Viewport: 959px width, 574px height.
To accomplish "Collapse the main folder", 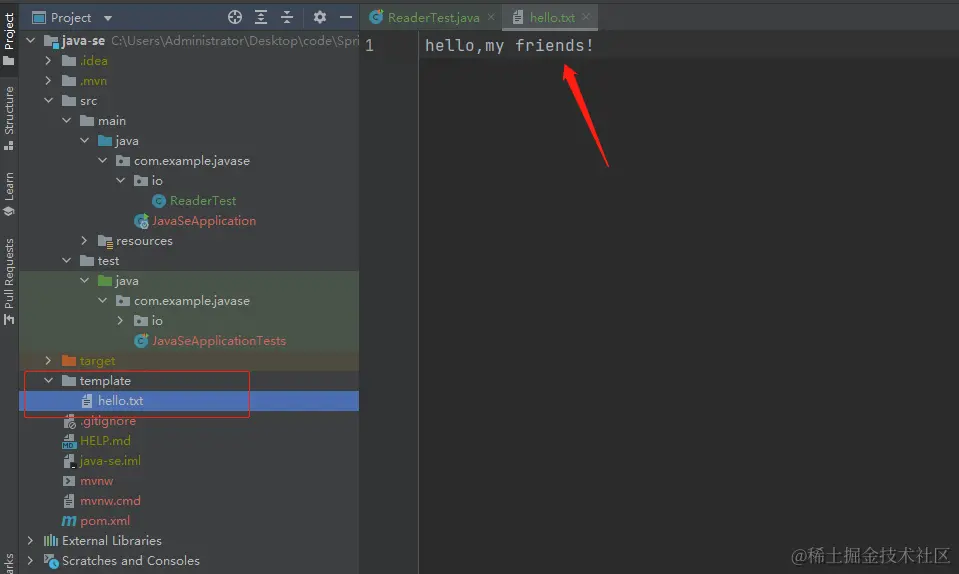I will (x=67, y=120).
